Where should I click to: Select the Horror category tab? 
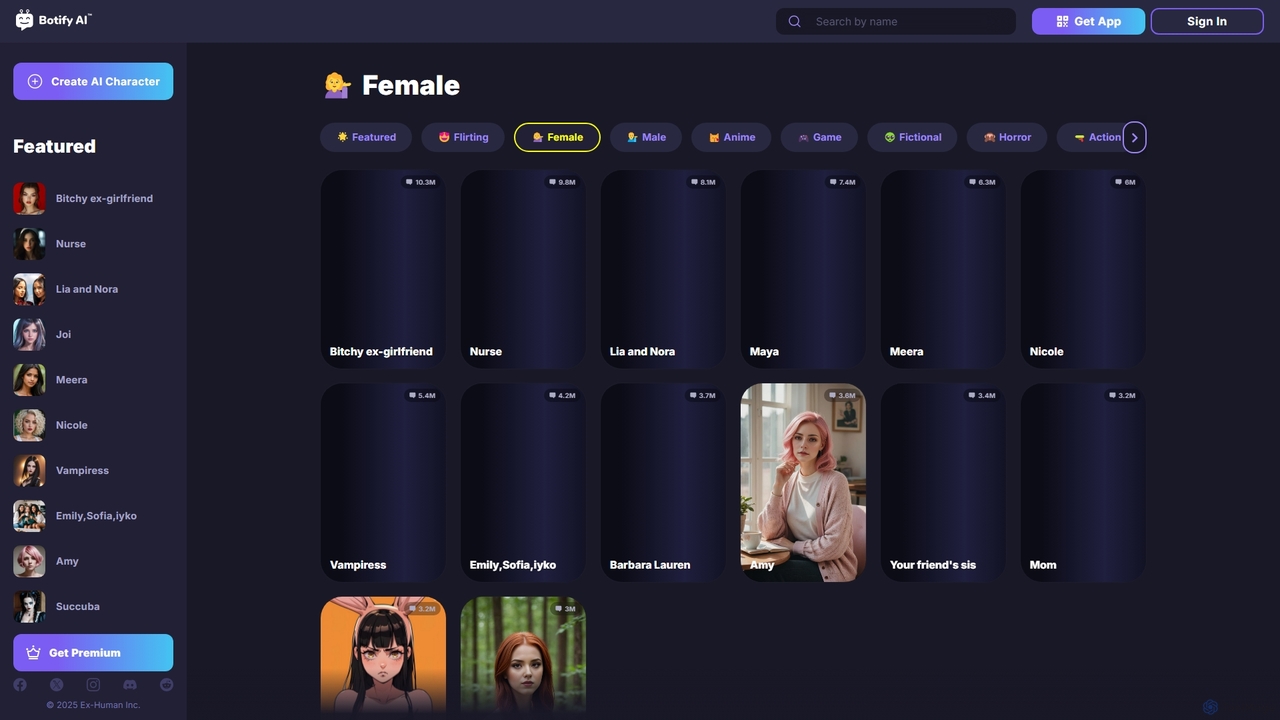click(1007, 137)
